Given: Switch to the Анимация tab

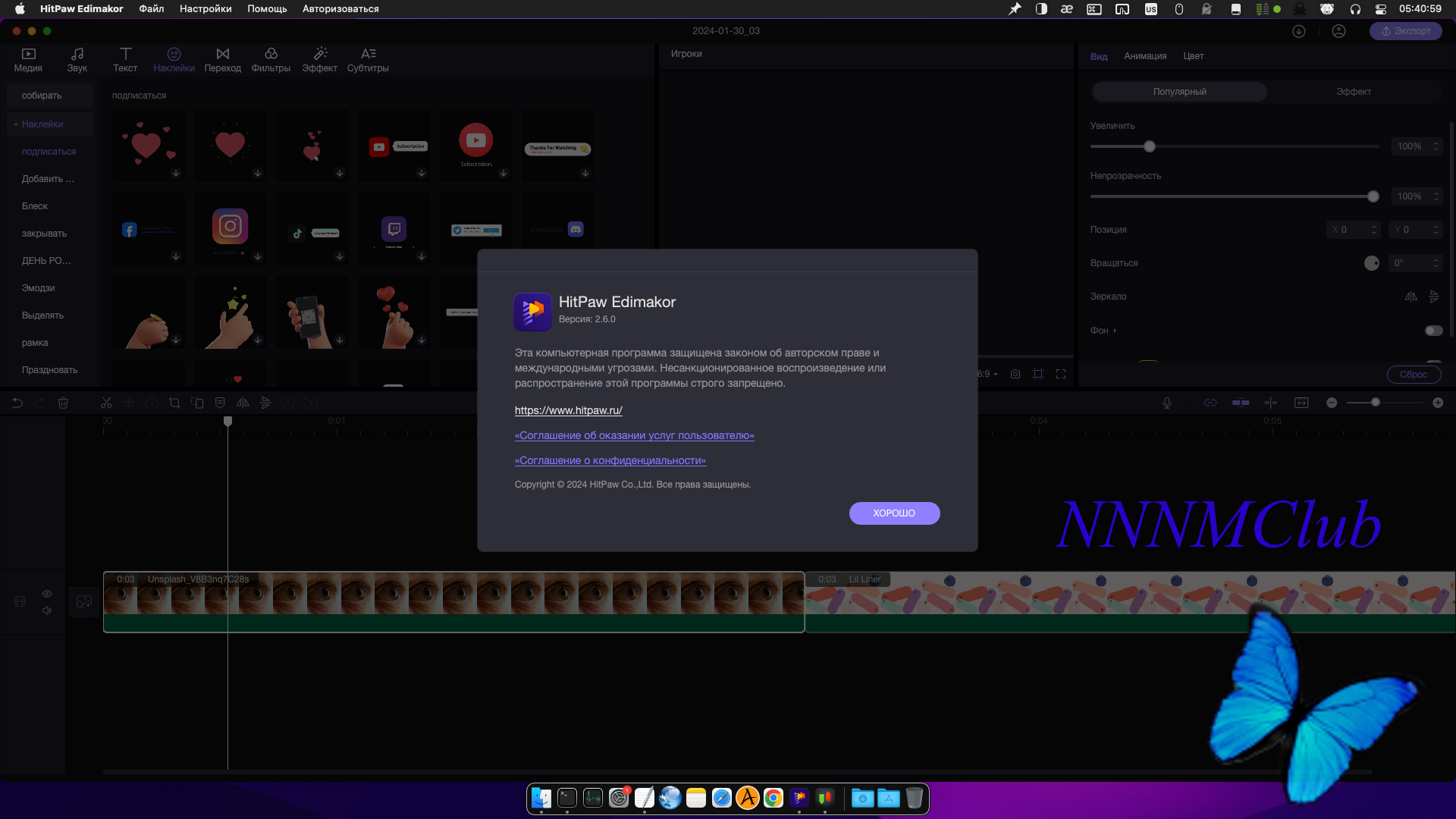Looking at the screenshot, I should pyautogui.click(x=1145, y=56).
